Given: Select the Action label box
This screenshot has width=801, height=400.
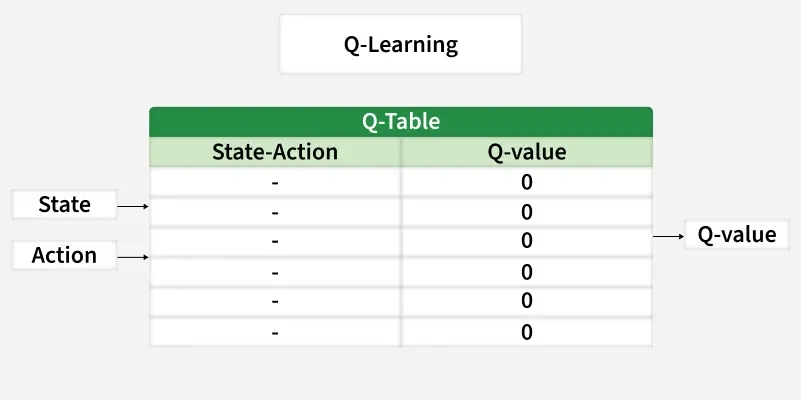Looking at the screenshot, I should [x=64, y=255].
